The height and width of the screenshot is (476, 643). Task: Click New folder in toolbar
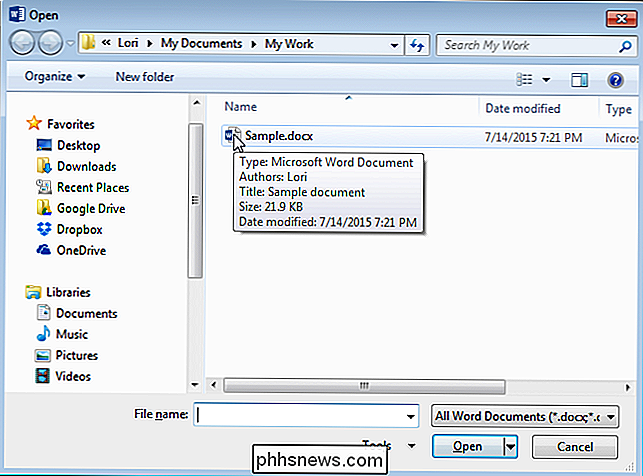144,77
